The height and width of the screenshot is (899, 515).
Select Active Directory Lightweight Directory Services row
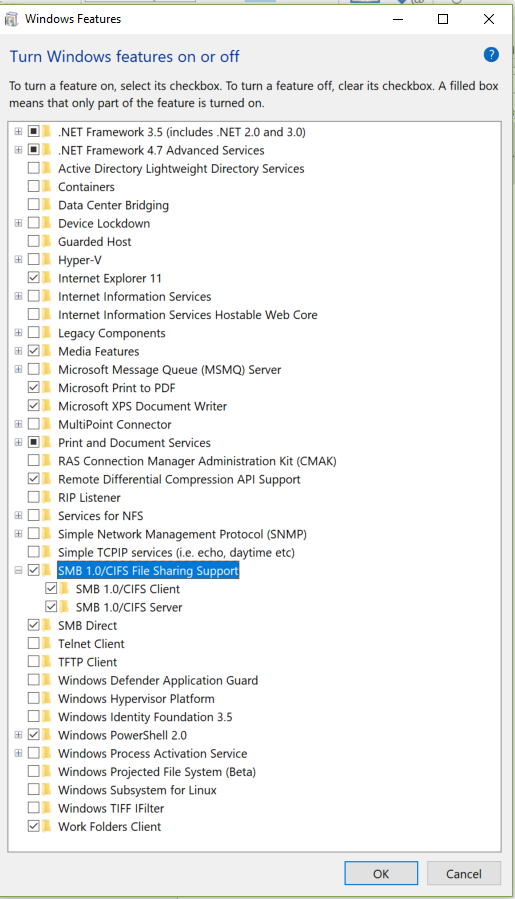(x=181, y=169)
